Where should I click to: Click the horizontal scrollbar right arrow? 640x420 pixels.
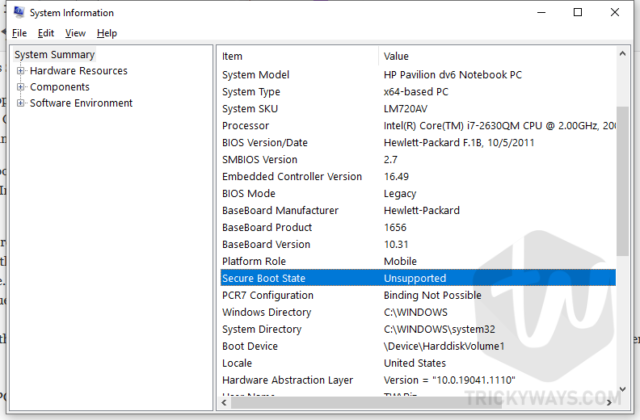[609, 402]
